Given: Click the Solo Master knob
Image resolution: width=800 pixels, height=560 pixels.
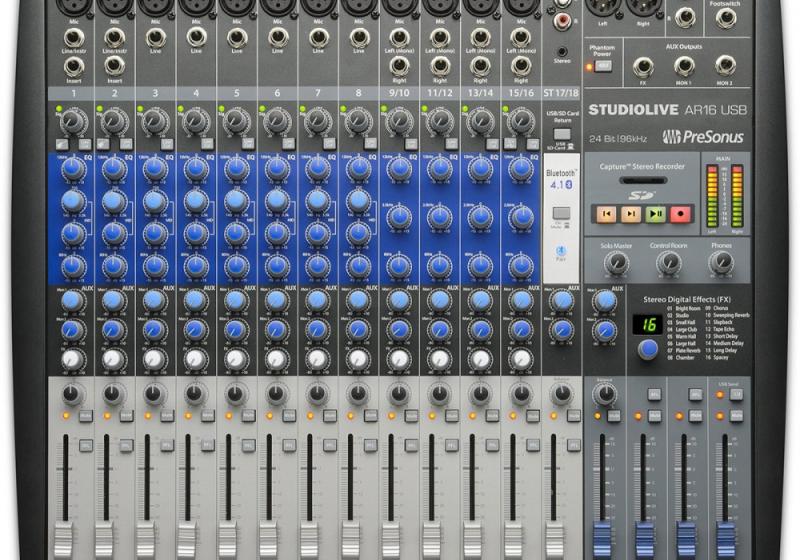Looking at the screenshot, I should pyautogui.click(x=616, y=263).
